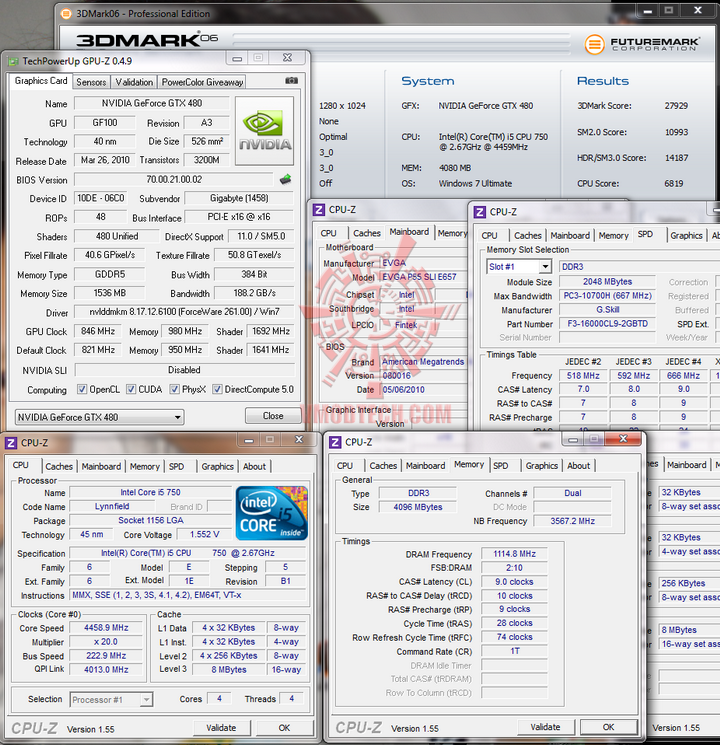Image resolution: width=720 pixels, height=745 pixels.
Task: Click OK in the bottom-left CPU-Z window
Action: click(284, 727)
